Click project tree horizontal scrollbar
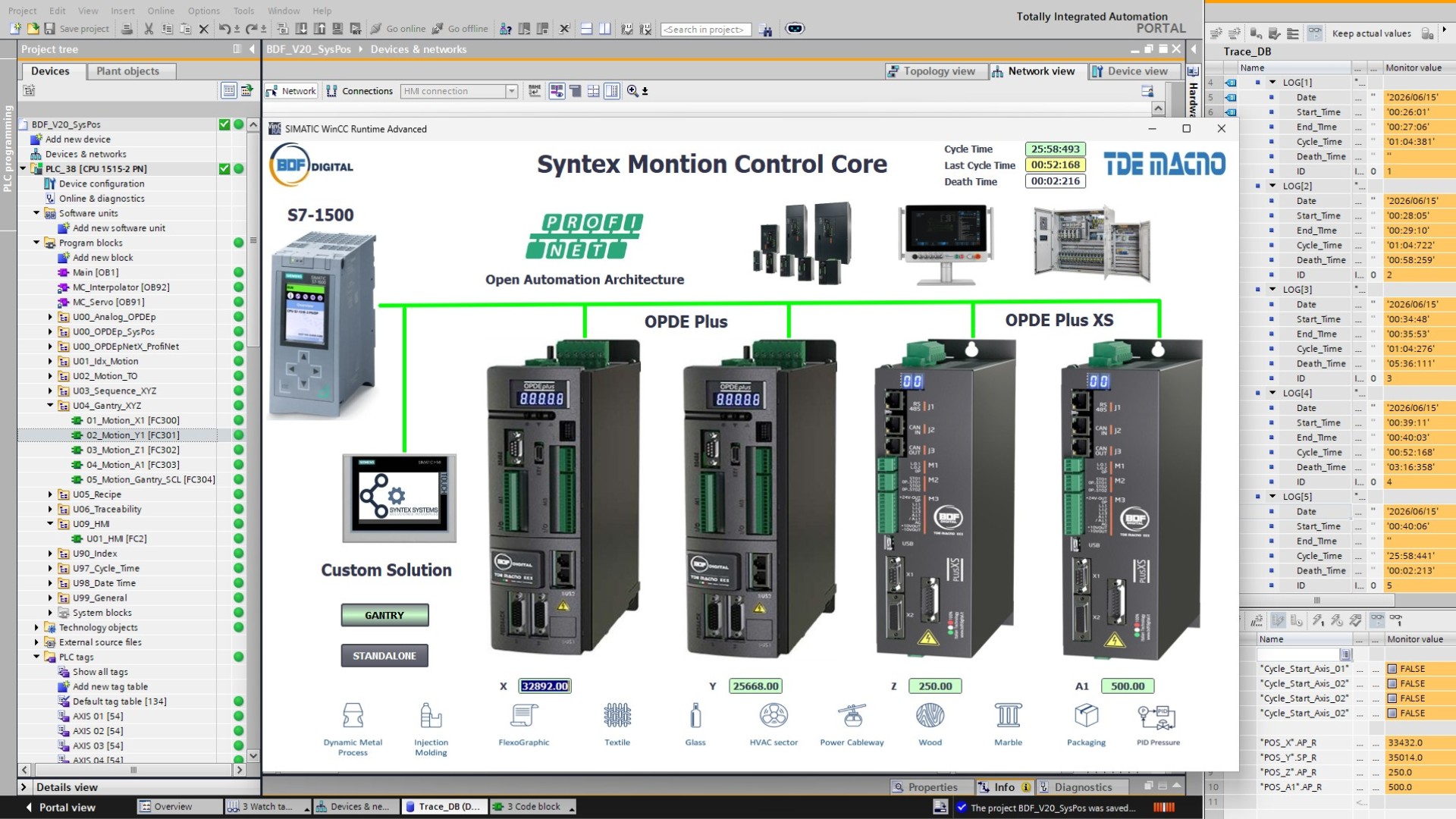The height and width of the screenshot is (819, 1456). [133, 770]
